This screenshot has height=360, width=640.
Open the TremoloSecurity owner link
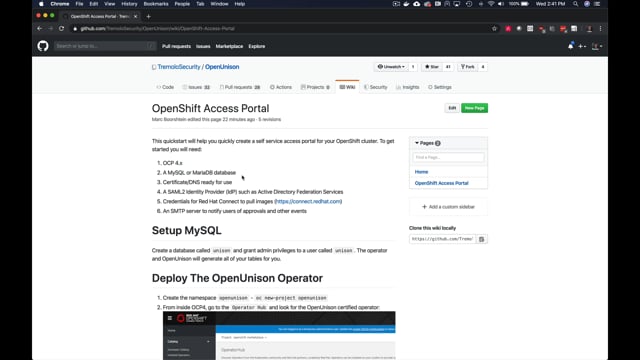(179, 67)
